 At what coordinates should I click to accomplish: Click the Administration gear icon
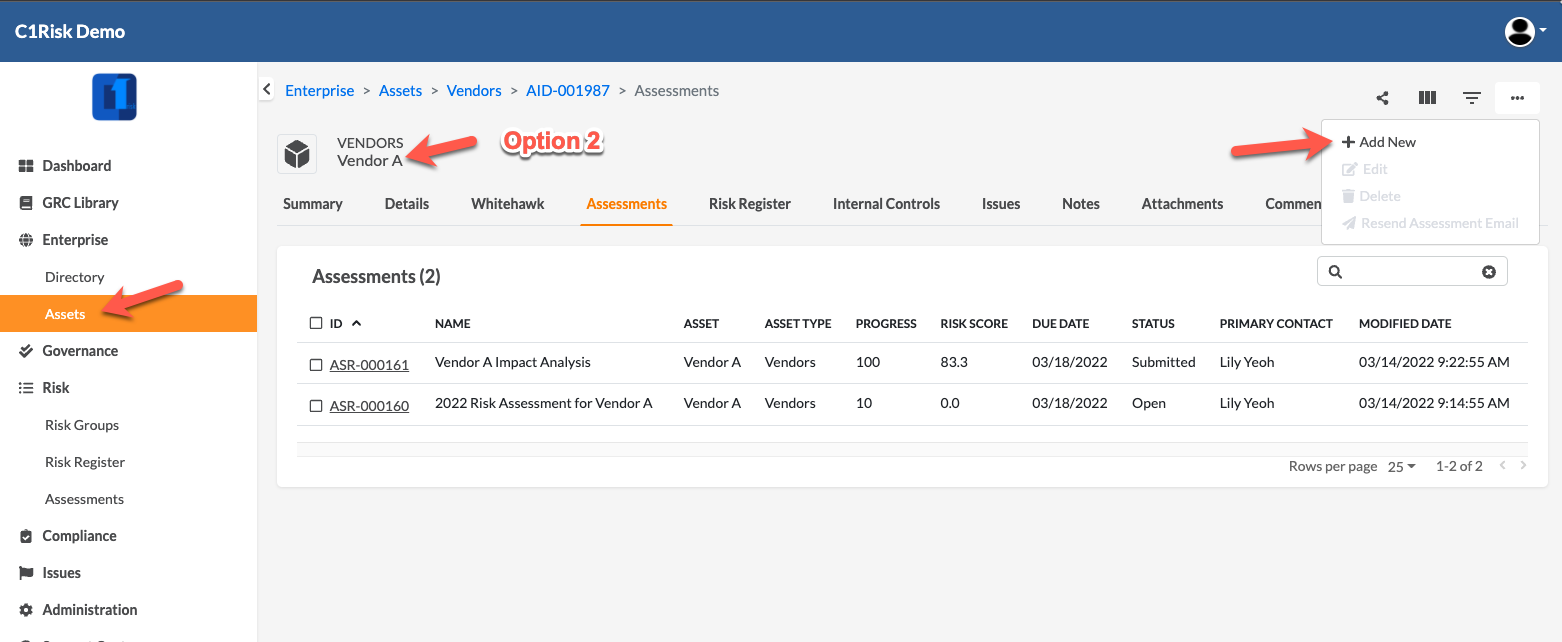point(26,610)
